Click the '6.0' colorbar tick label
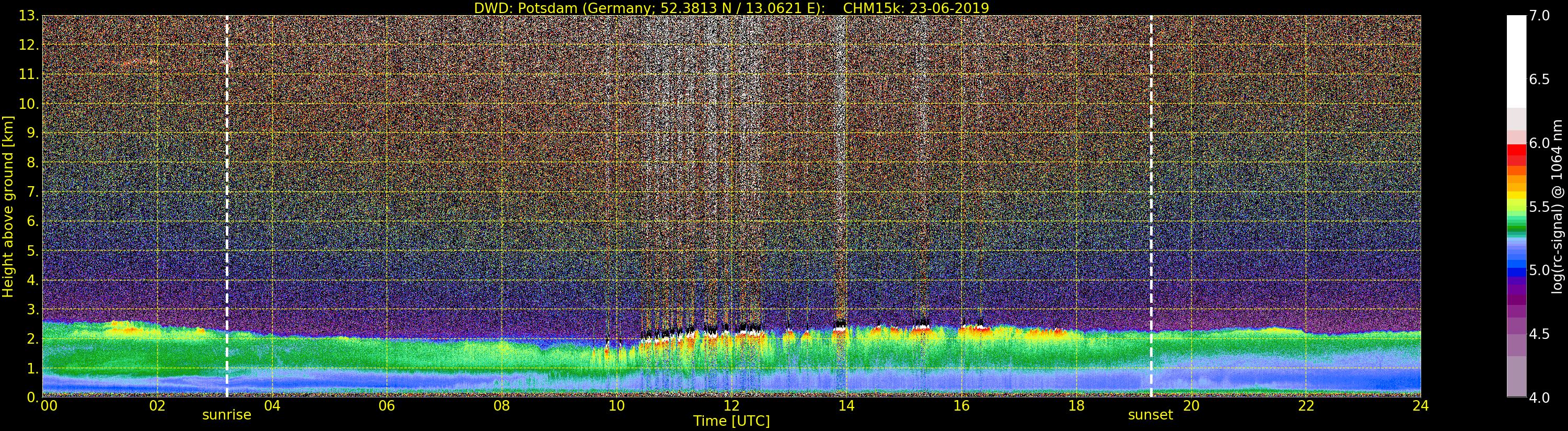 [x=1539, y=143]
